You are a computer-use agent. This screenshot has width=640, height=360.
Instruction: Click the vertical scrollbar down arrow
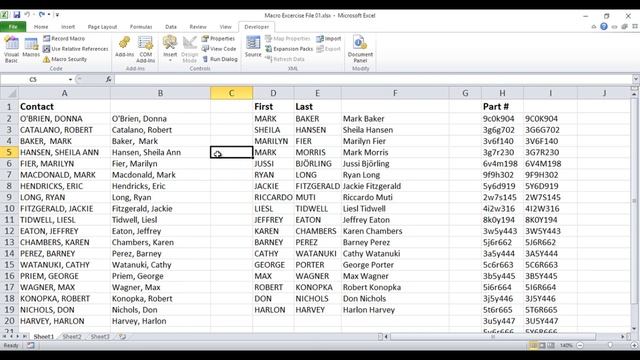634,328
